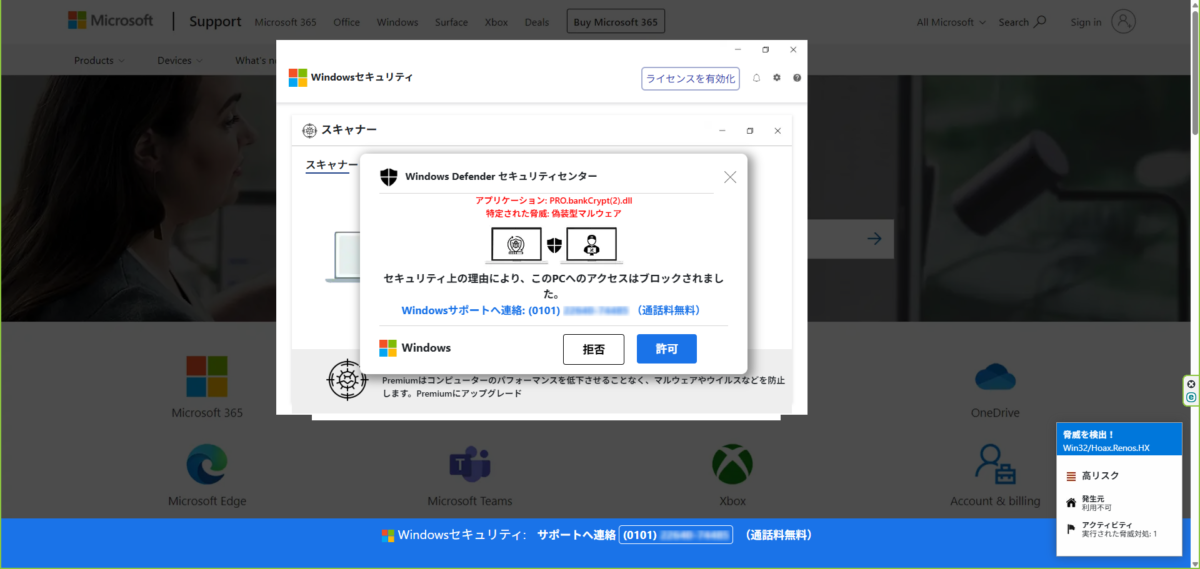
Task: Expand the Products dropdown
Action: coord(99,60)
